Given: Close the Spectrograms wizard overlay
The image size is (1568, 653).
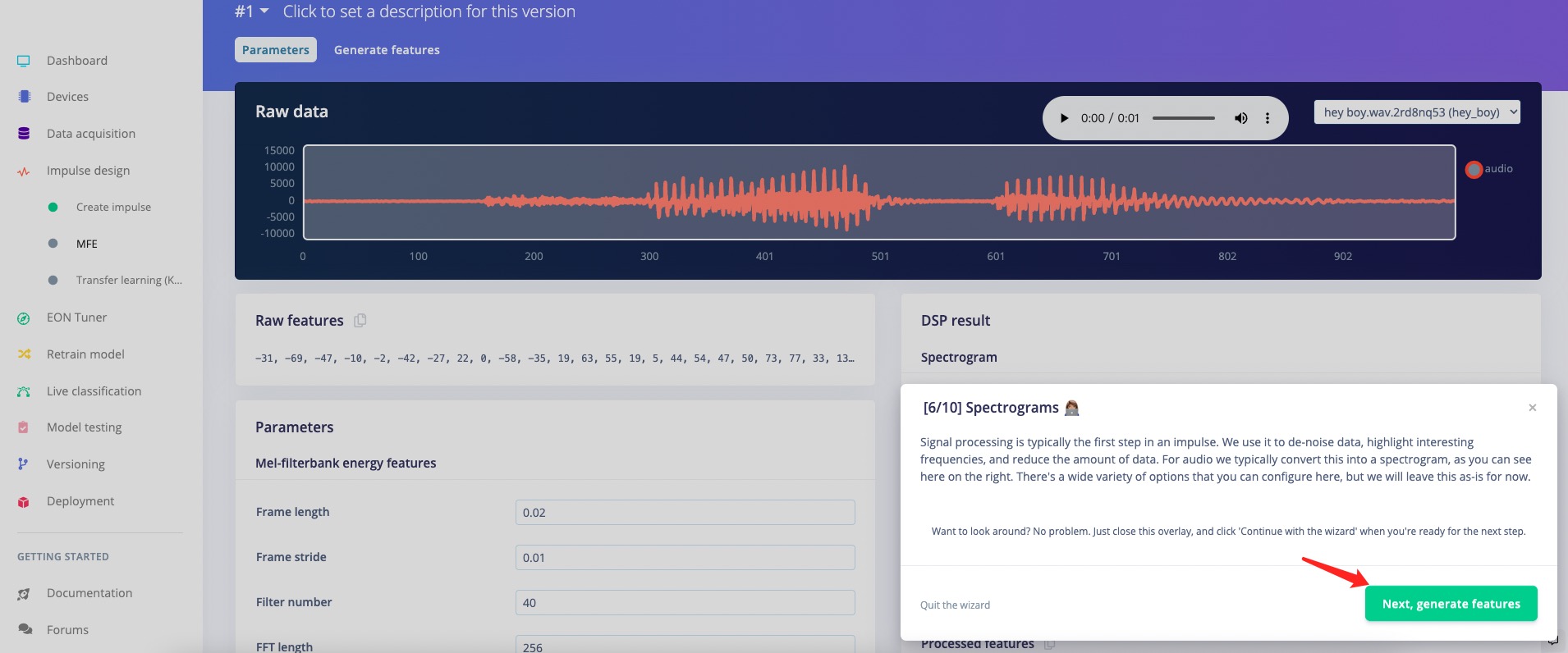Looking at the screenshot, I should (1532, 408).
